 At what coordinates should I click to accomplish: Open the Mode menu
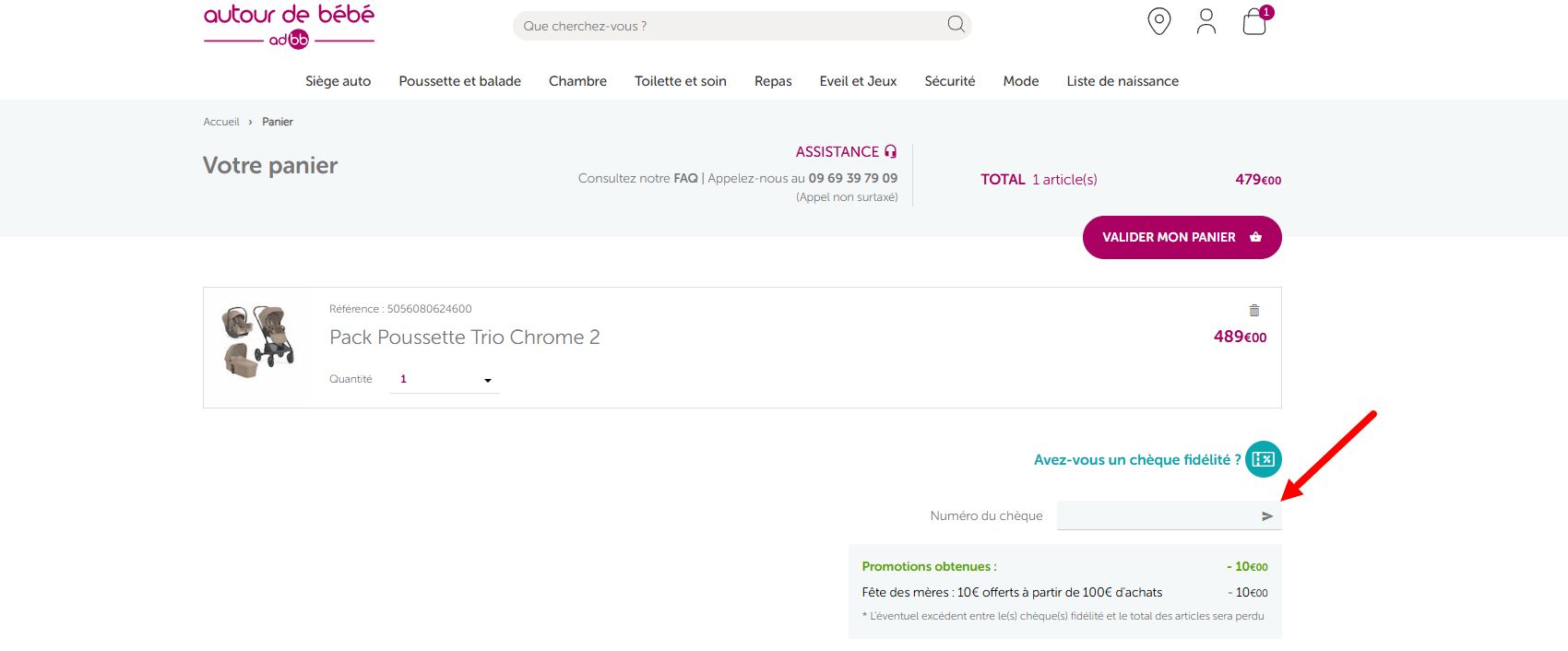[x=1021, y=81]
